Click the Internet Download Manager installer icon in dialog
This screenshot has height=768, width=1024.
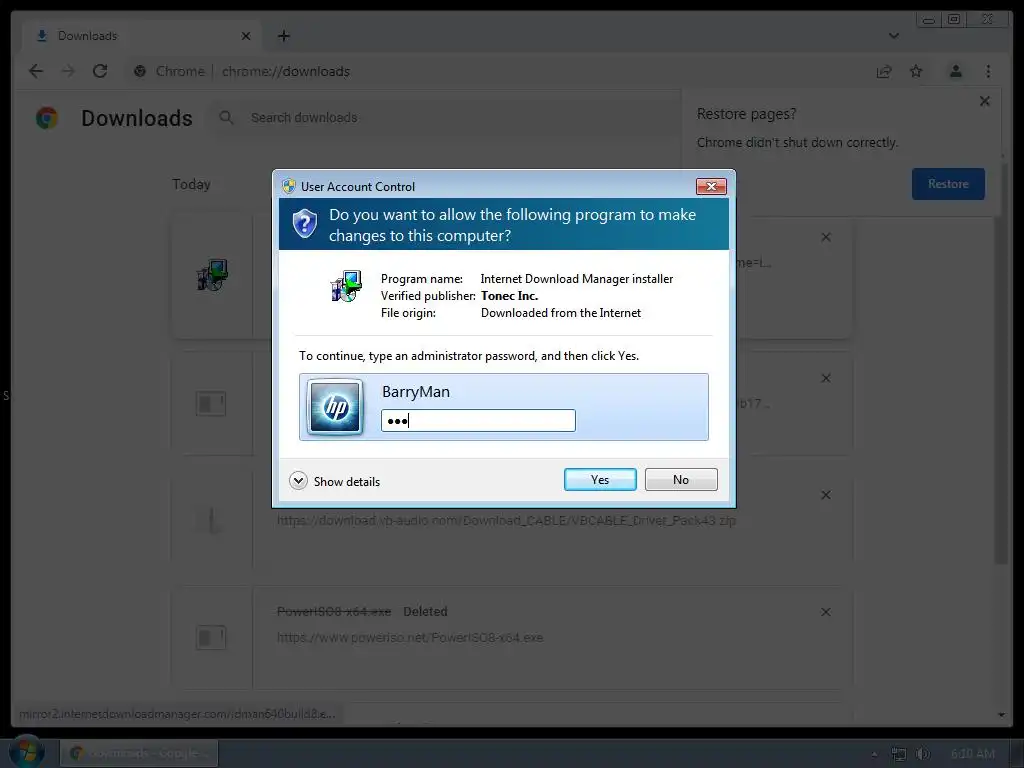pos(346,286)
